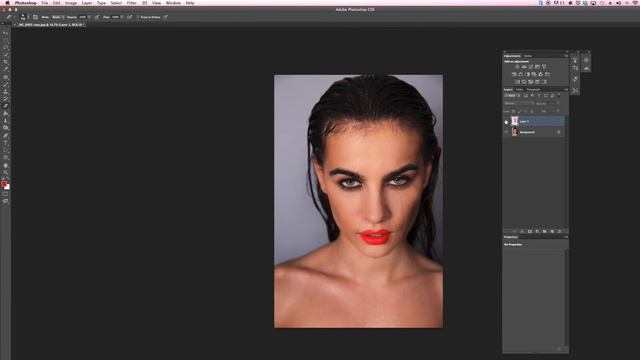Select the Gradient tool
This screenshot has height=360, width=640.
[x=6, y=113]
